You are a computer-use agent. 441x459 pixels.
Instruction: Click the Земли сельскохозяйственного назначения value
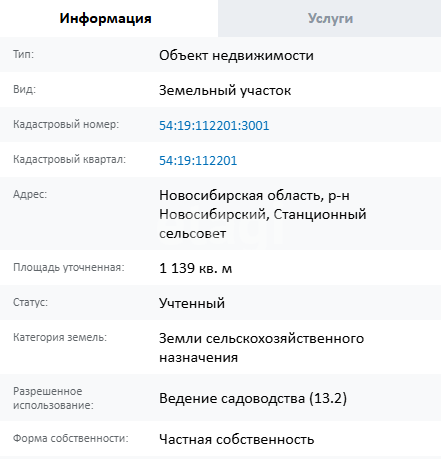coord(261,348)
